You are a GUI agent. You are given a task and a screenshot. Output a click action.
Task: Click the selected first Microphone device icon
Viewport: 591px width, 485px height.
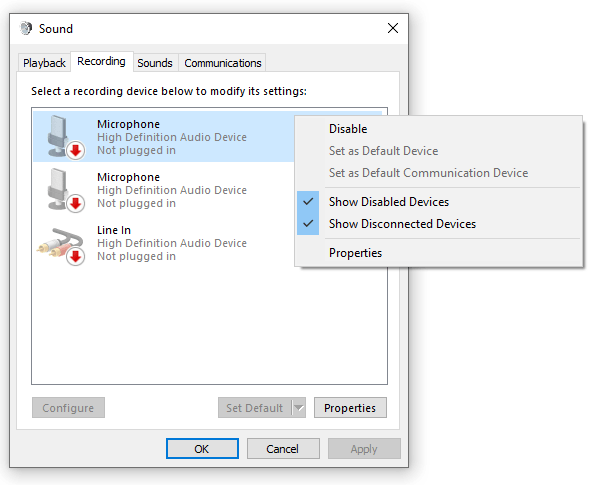[66, 136]
